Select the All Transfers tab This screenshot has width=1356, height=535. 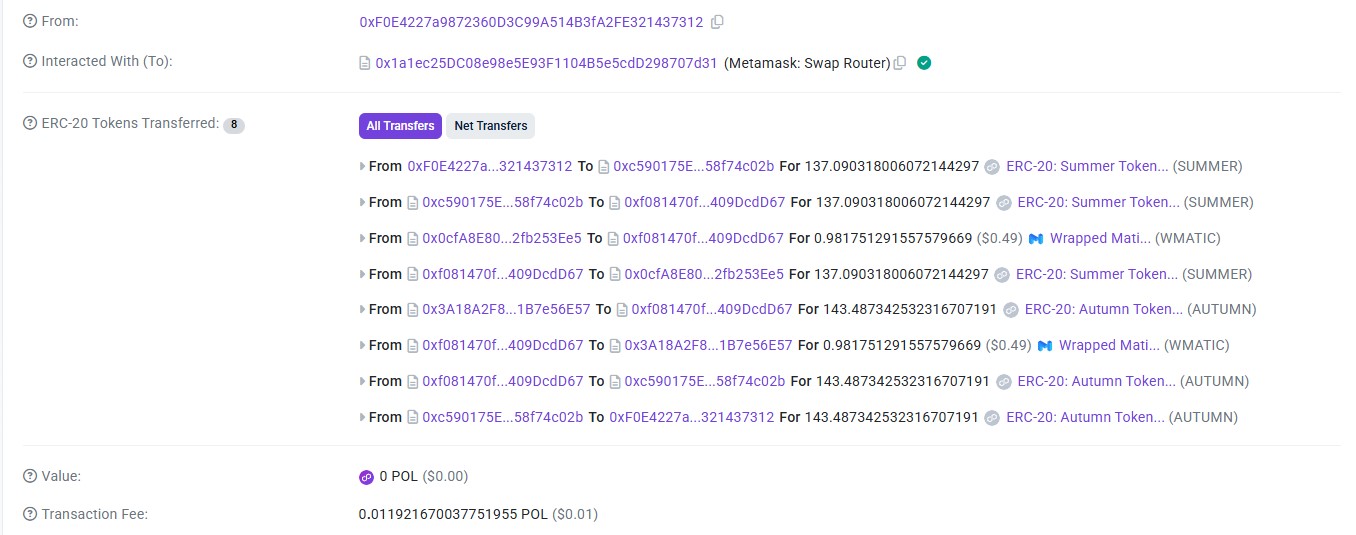click(400, 126)
